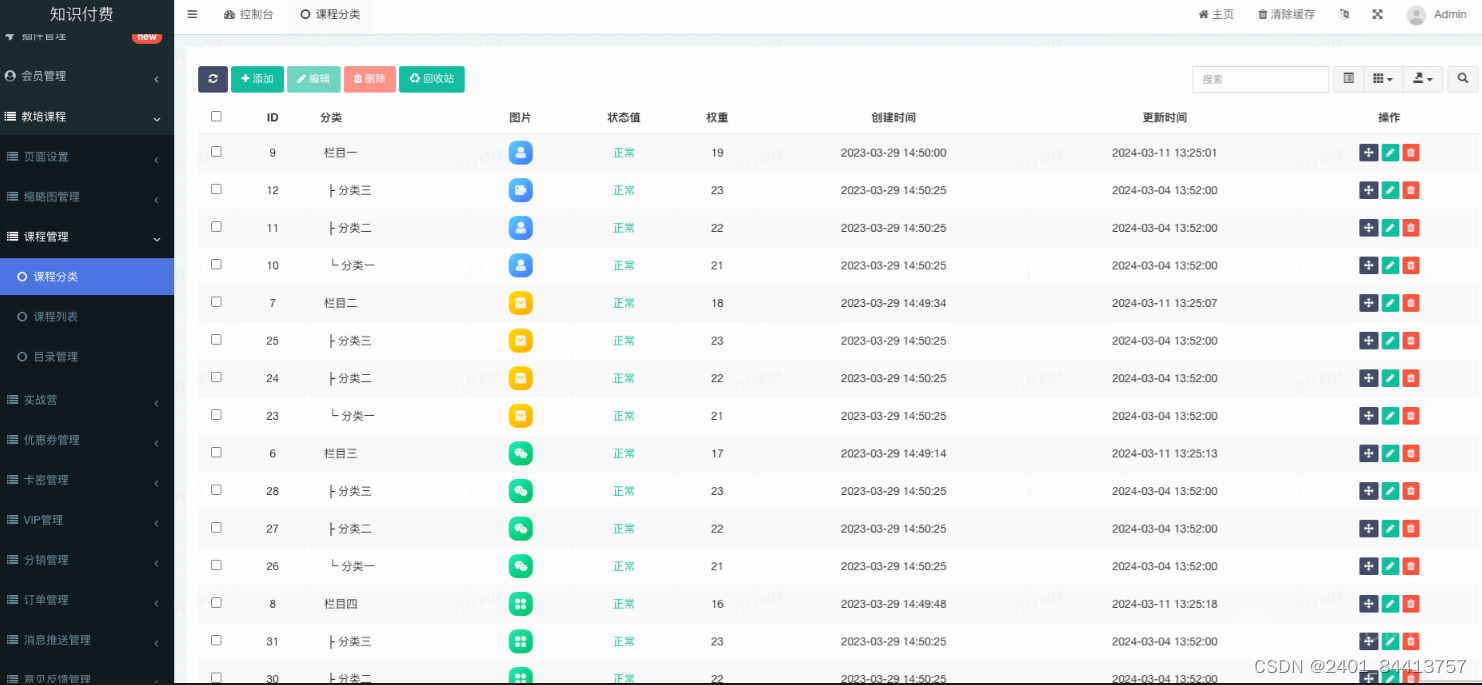1482x685 pixels.
Task: Select 课程列表 in the sidebar
Action: (x=87, y=316)
